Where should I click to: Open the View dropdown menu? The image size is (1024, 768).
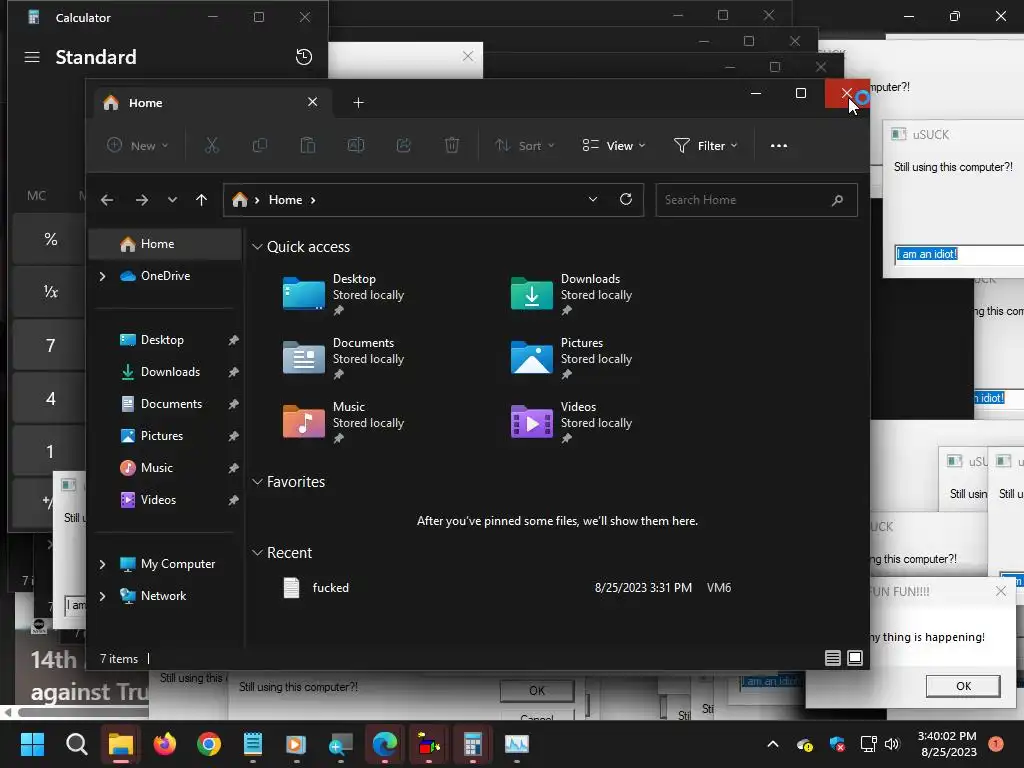point(613,145)
